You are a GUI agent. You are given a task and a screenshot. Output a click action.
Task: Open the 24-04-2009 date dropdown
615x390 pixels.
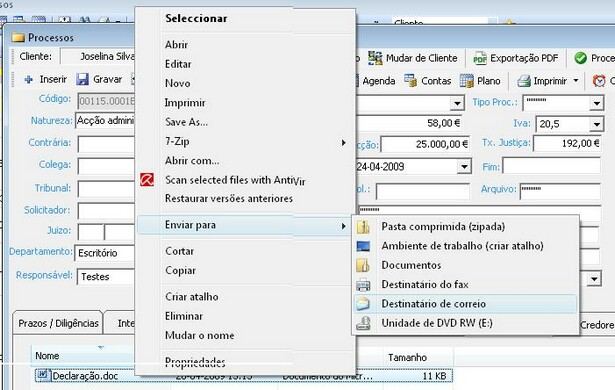[464, 166]
